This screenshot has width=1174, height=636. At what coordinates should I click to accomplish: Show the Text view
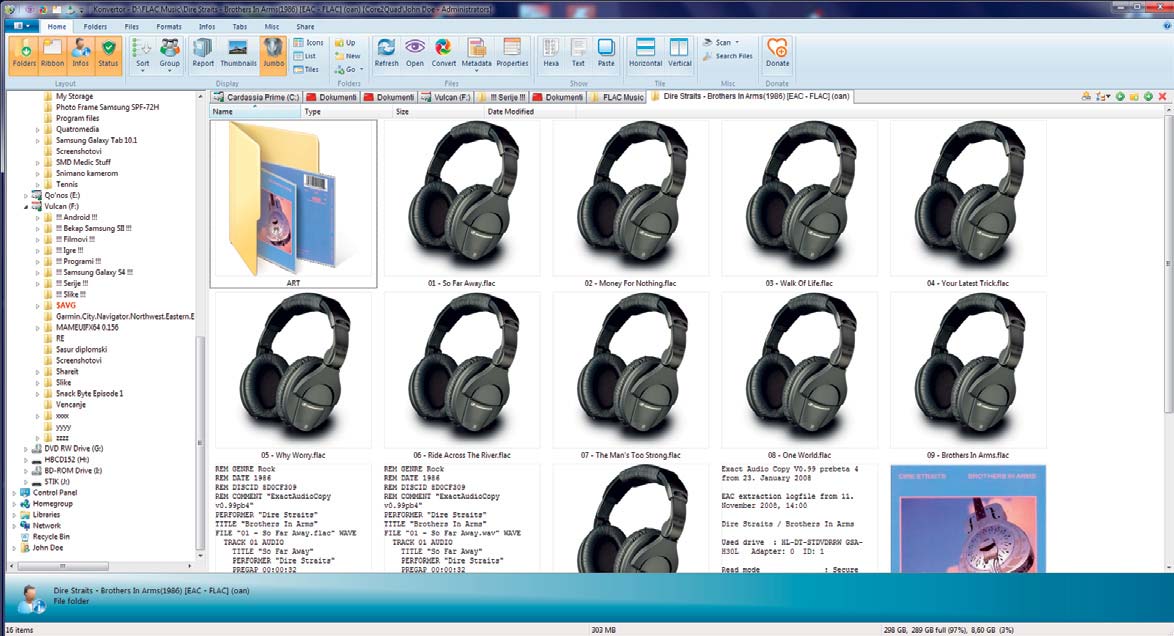[578, 55]
